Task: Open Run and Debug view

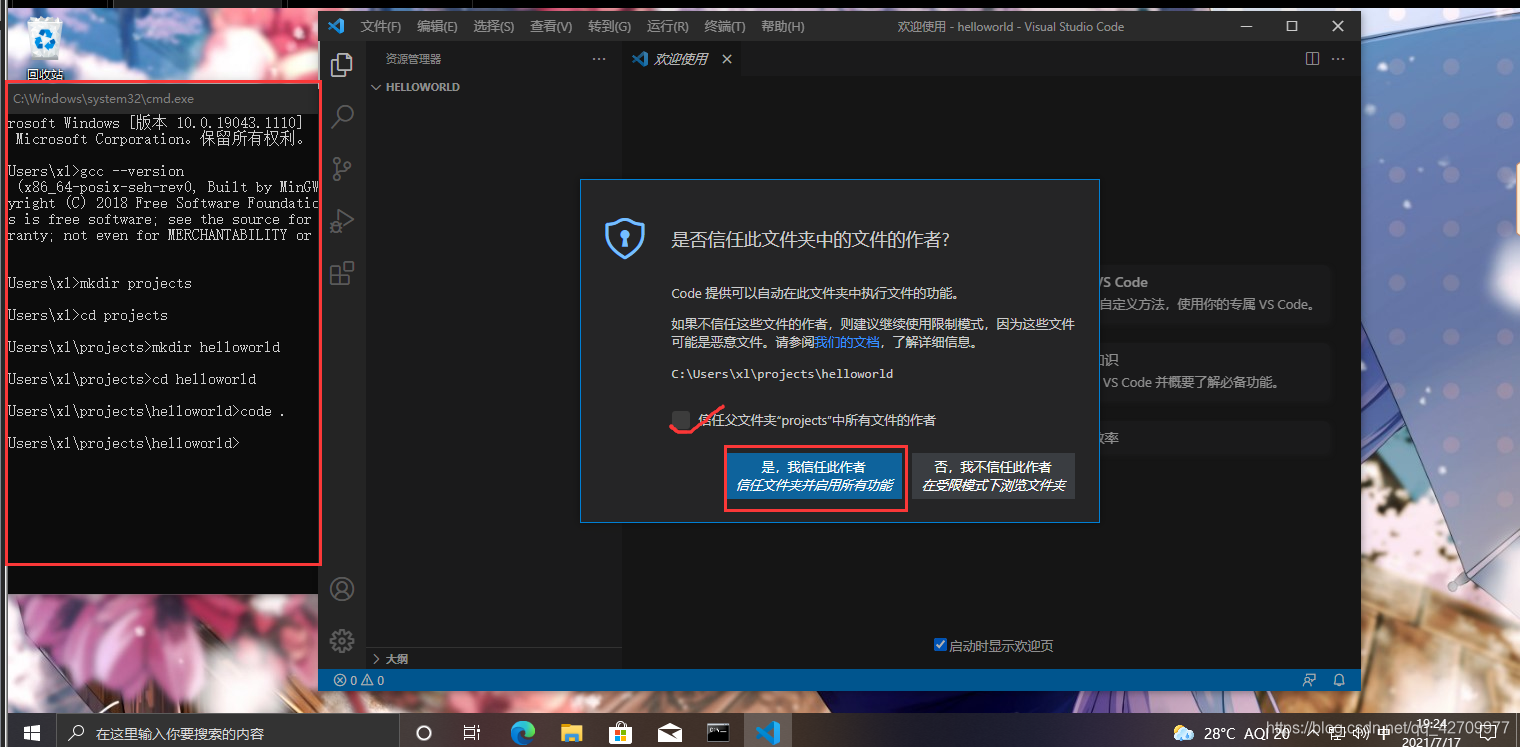Action: (342, 220)
